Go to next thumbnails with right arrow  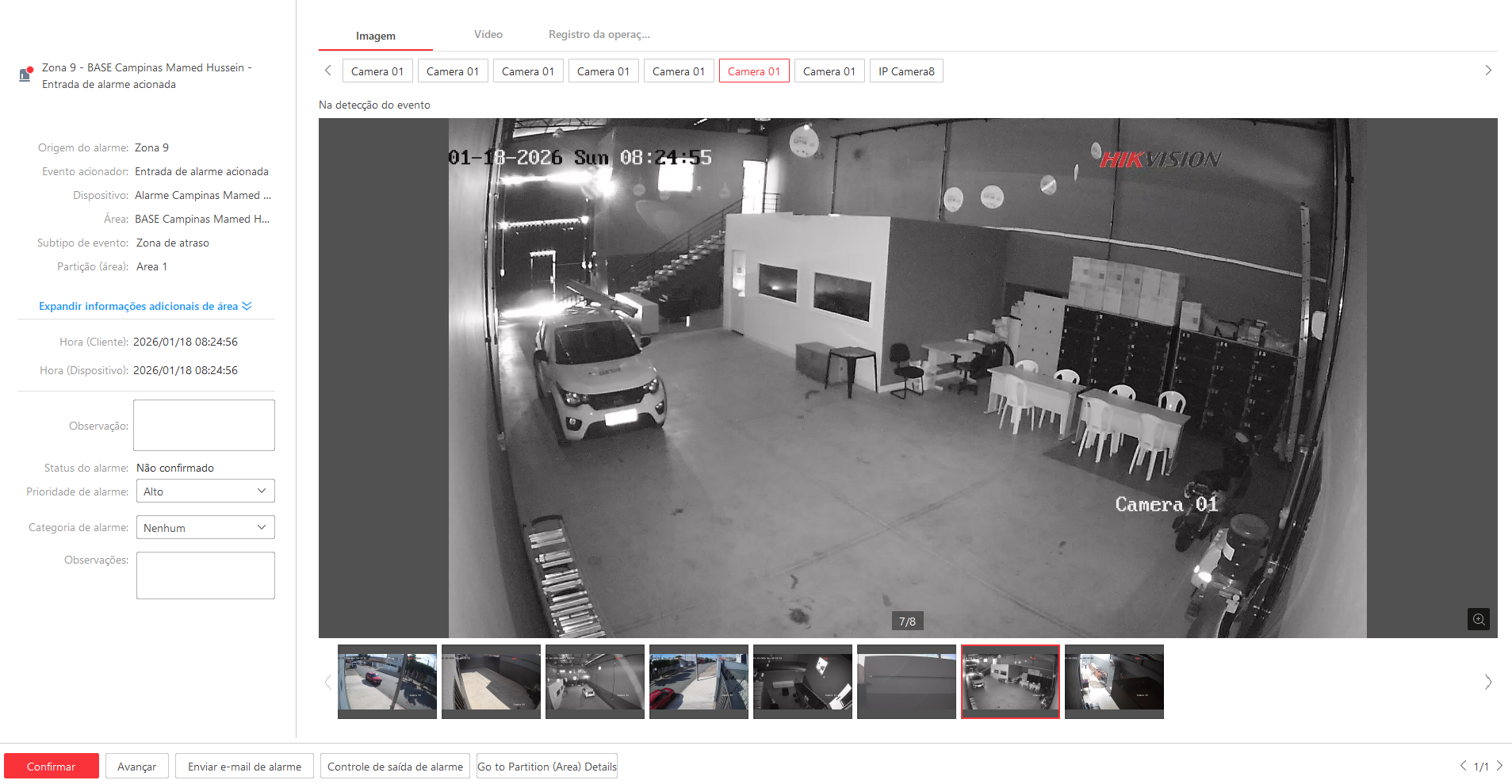(1487, 682)
